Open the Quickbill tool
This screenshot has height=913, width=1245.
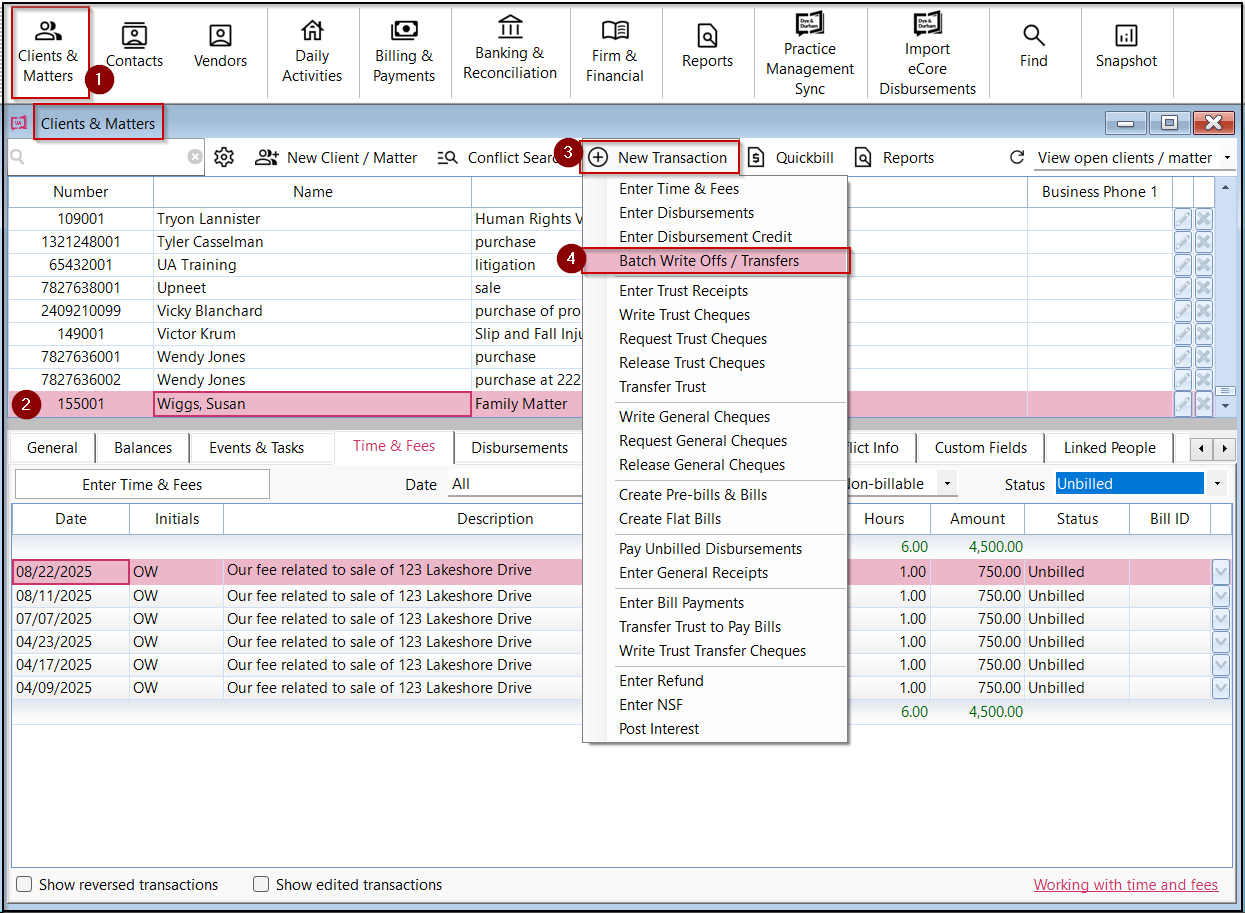791,157
